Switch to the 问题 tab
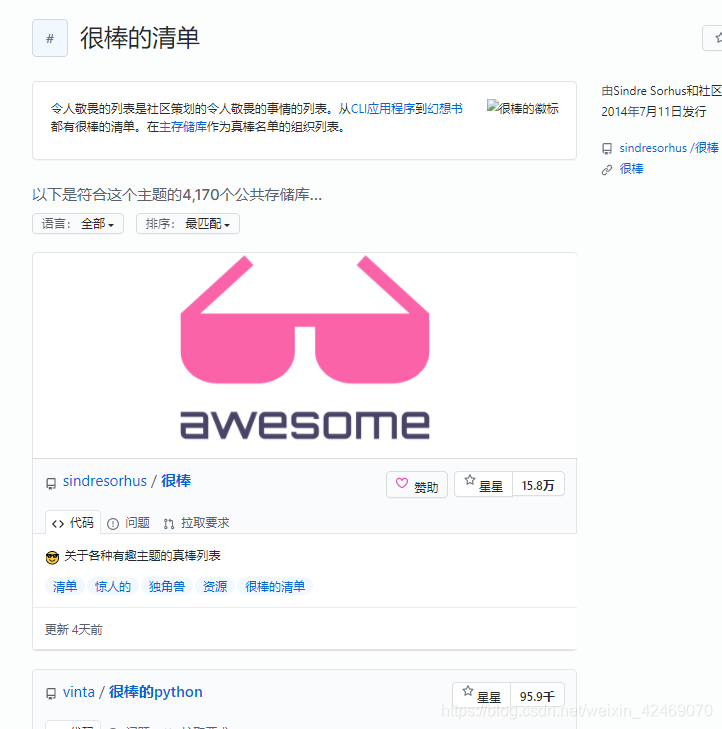 [x=128, y=523]
